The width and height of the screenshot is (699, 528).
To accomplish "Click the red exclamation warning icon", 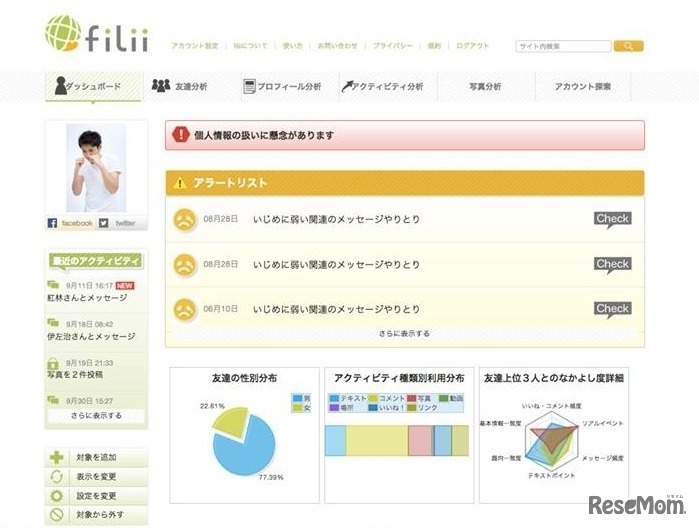I will tap(181, 134).
